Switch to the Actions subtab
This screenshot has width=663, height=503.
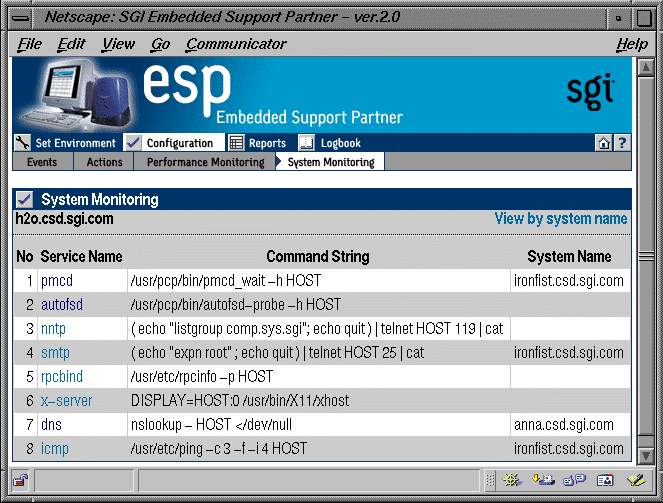(x=104, y=162)
